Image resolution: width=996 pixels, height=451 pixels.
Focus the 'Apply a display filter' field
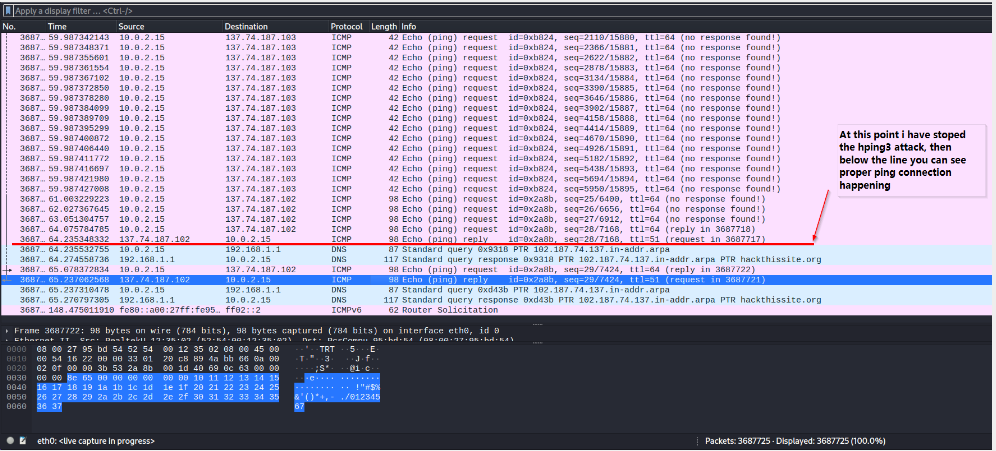click(x=502, y=11)
